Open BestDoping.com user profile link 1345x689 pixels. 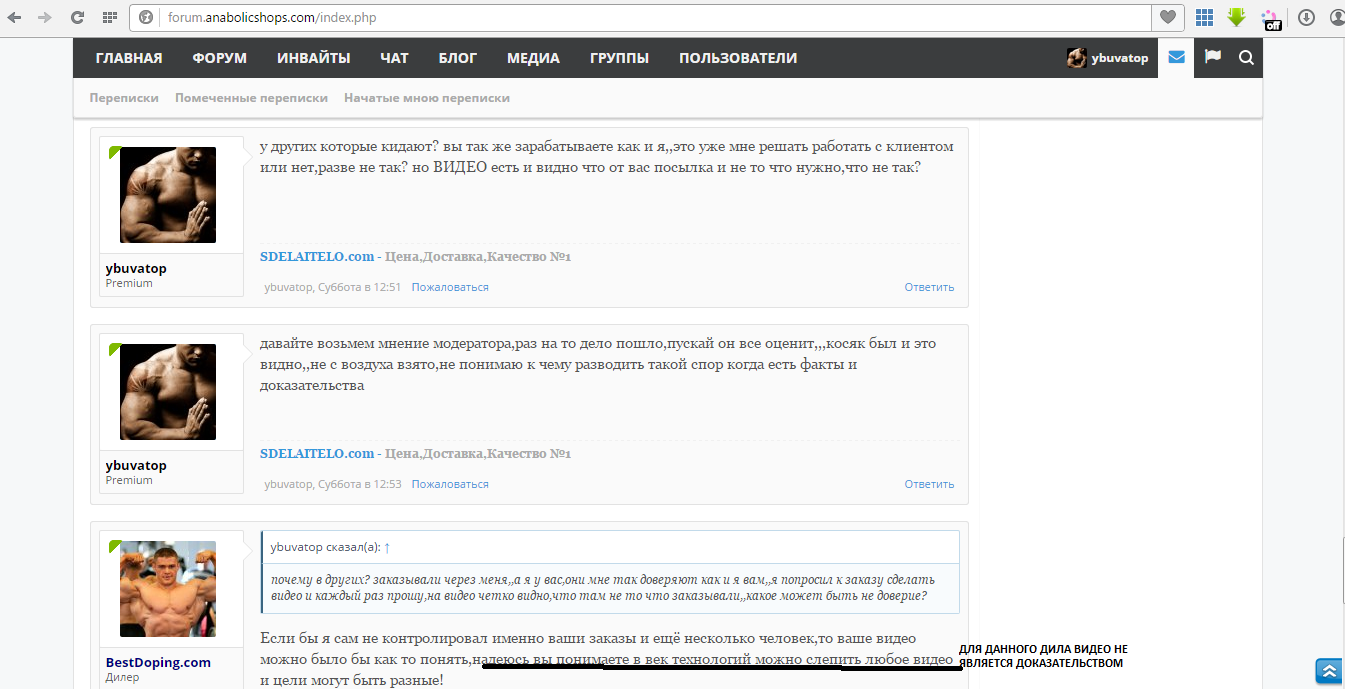158,662
